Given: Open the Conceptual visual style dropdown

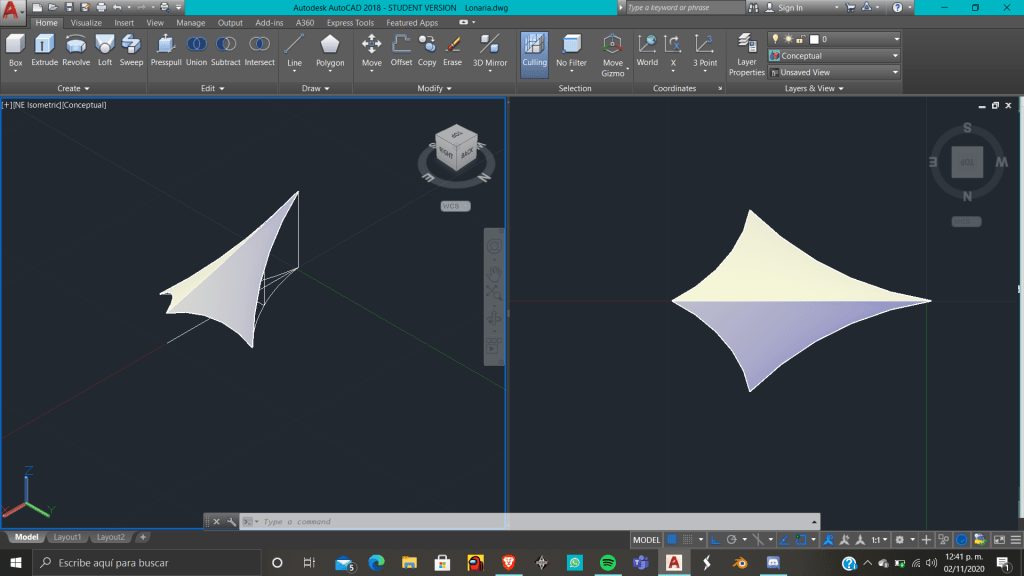Looking at the screenshot, I should pyautogui.click(x=834, y=56).
